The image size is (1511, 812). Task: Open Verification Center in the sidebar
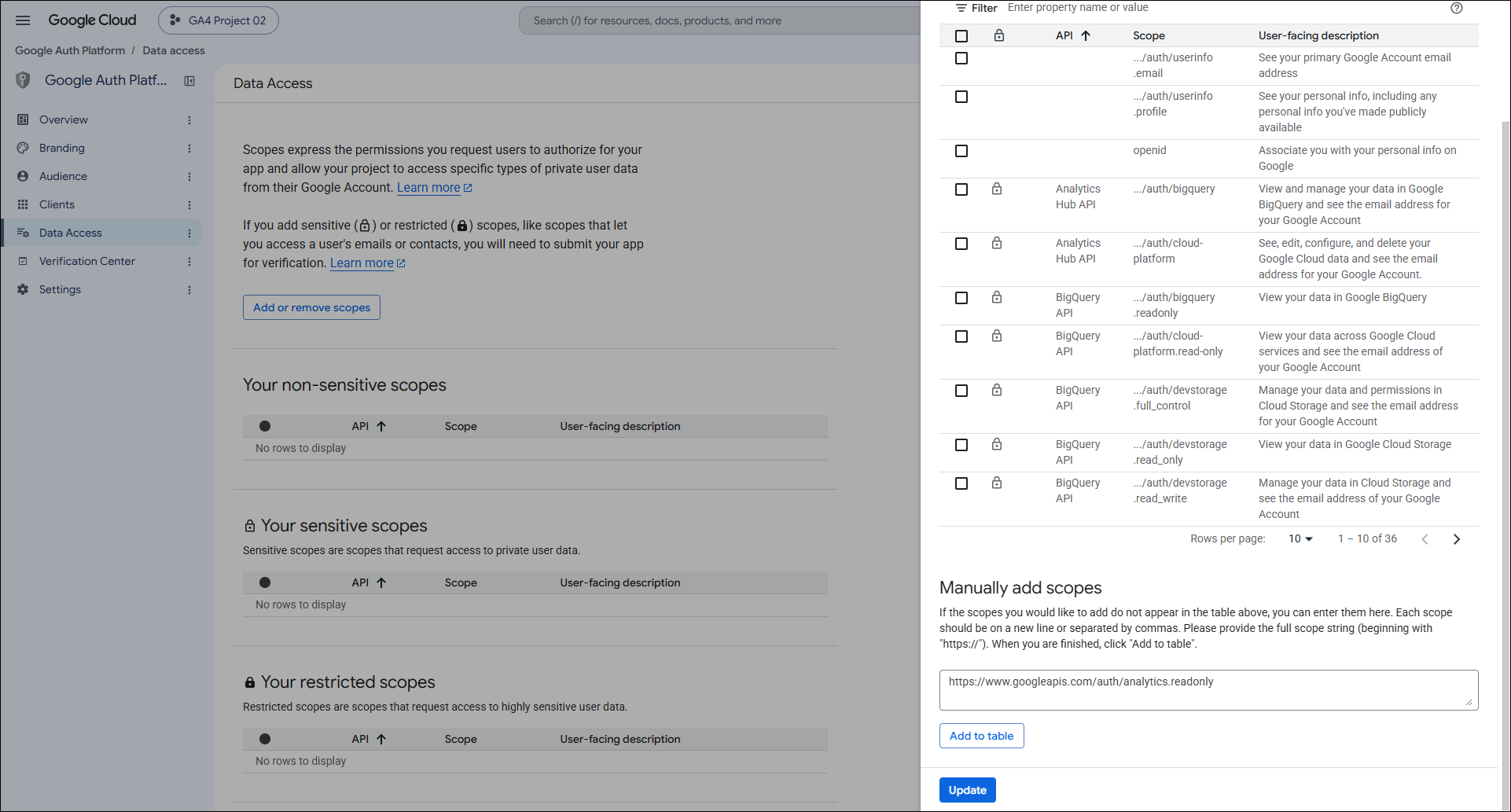coord(87,261)
